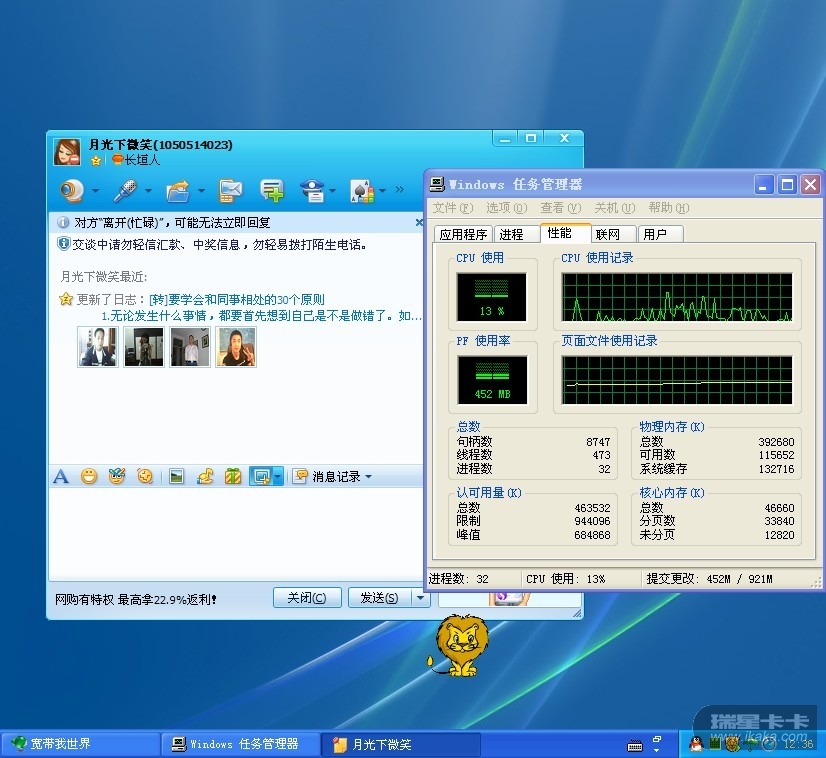Image resolution: width=826 pixels, height=758 pixels.
Task: Open the fourth photo thumbnail with peace sign
Action: point(237,347)
